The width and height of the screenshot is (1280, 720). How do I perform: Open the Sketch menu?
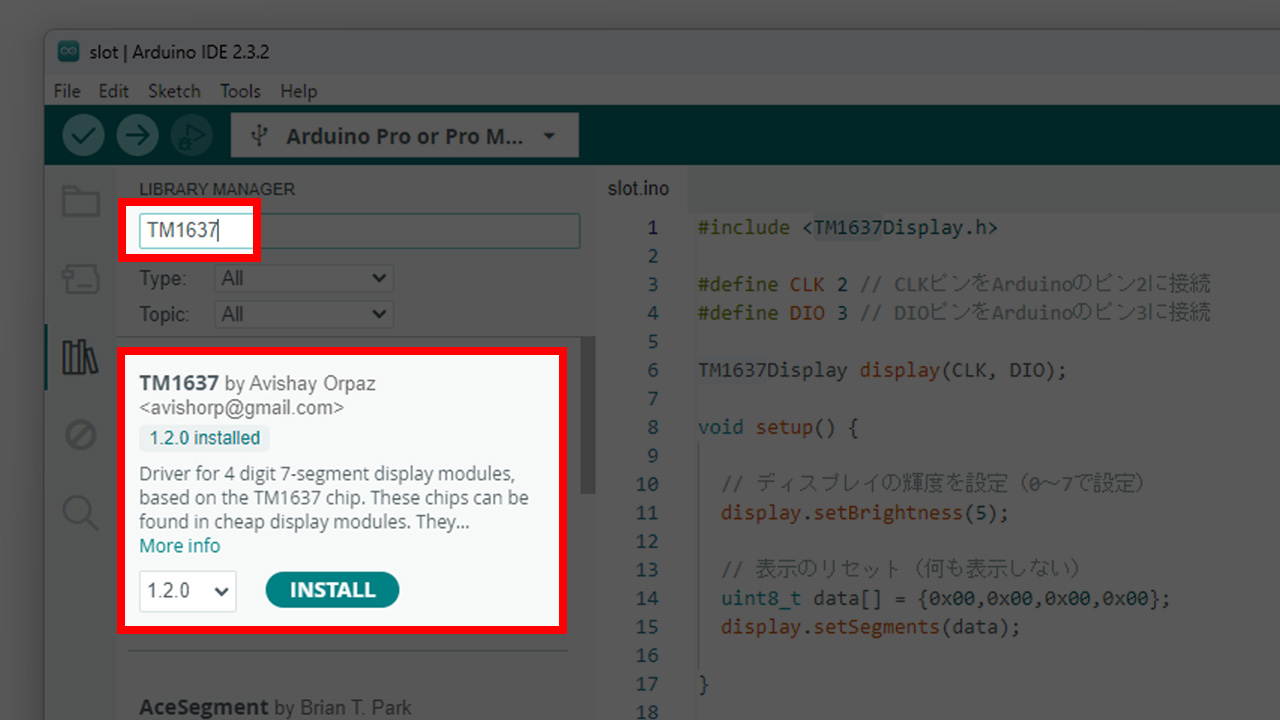[174, 91]
